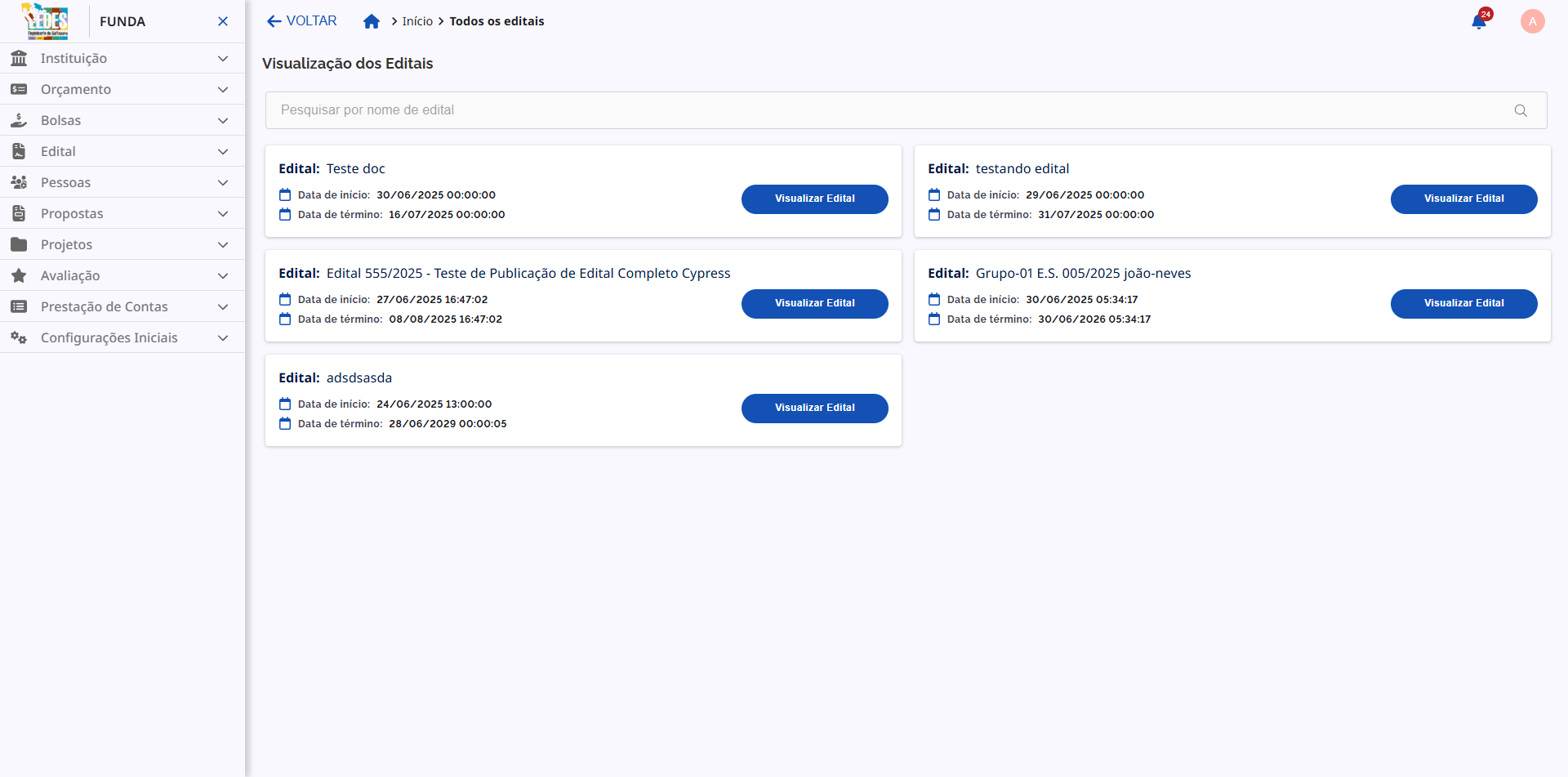Click the user avatar in the top corner
Viewport: 1568px width, 777px height.
(x=1532, y=21)
